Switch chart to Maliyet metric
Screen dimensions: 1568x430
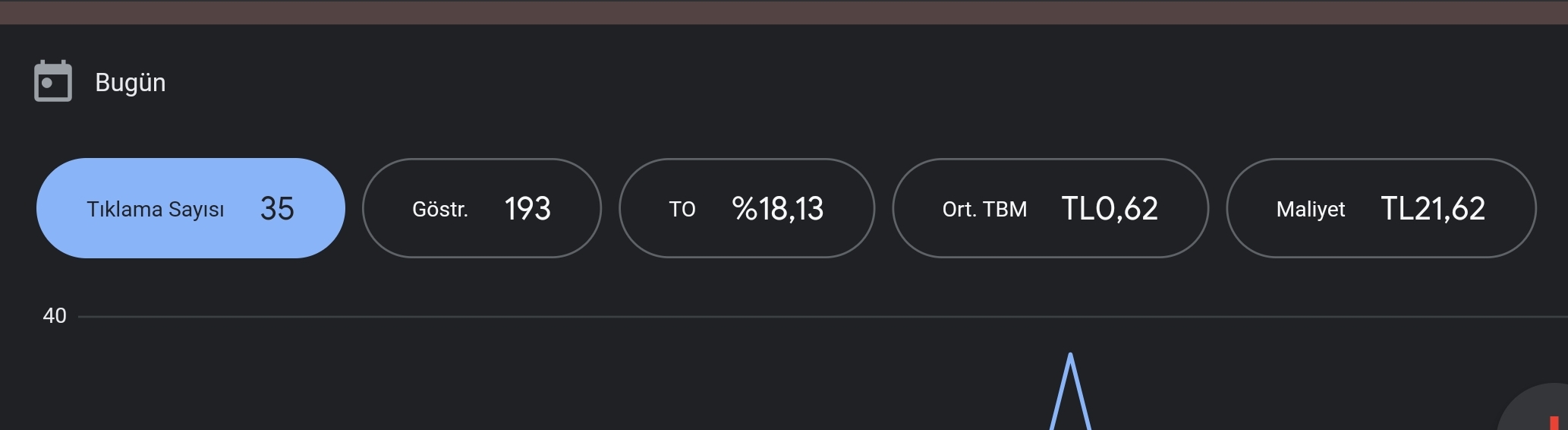1381,208
